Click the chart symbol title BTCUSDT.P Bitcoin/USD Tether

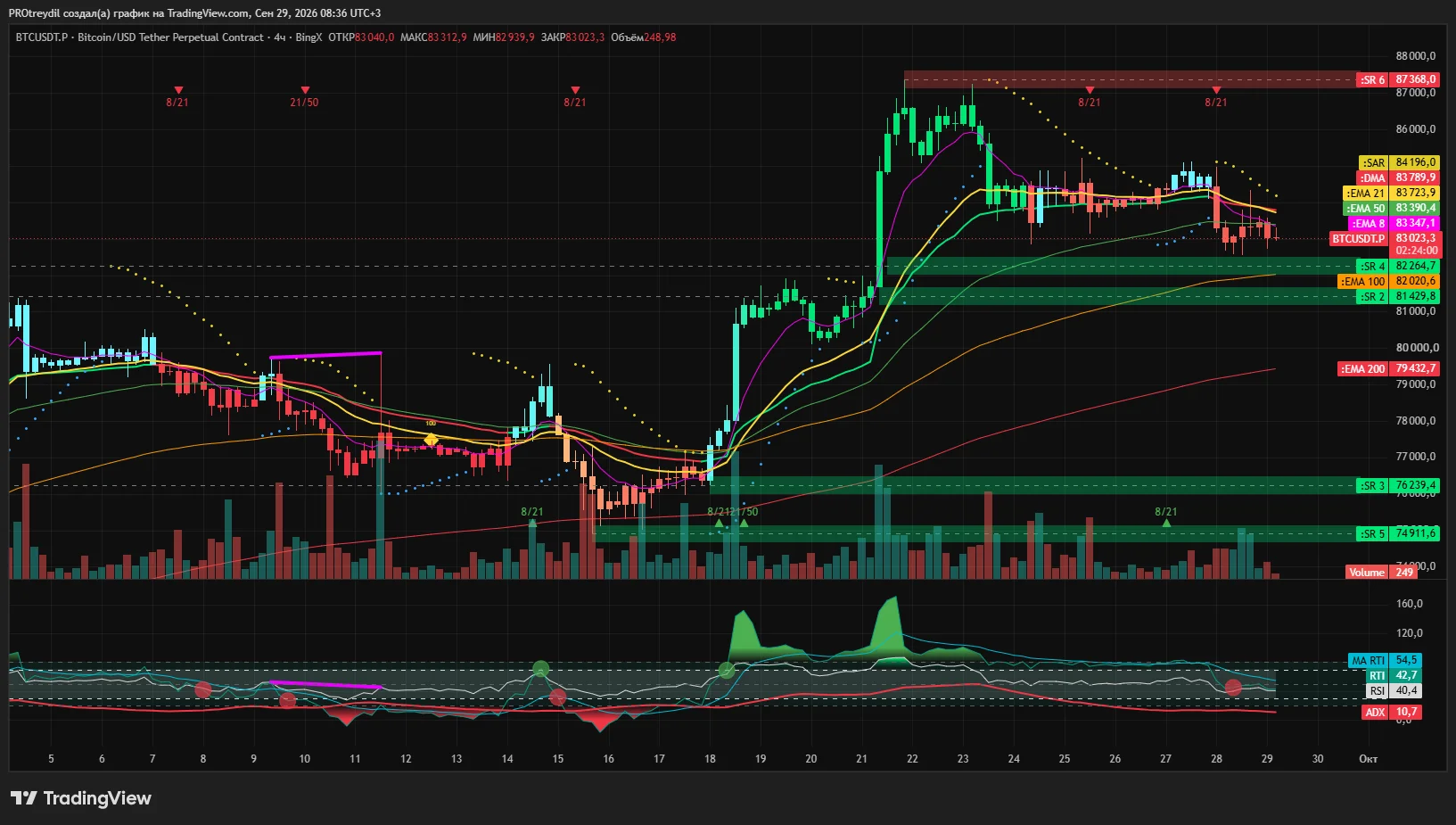point(140,37)
